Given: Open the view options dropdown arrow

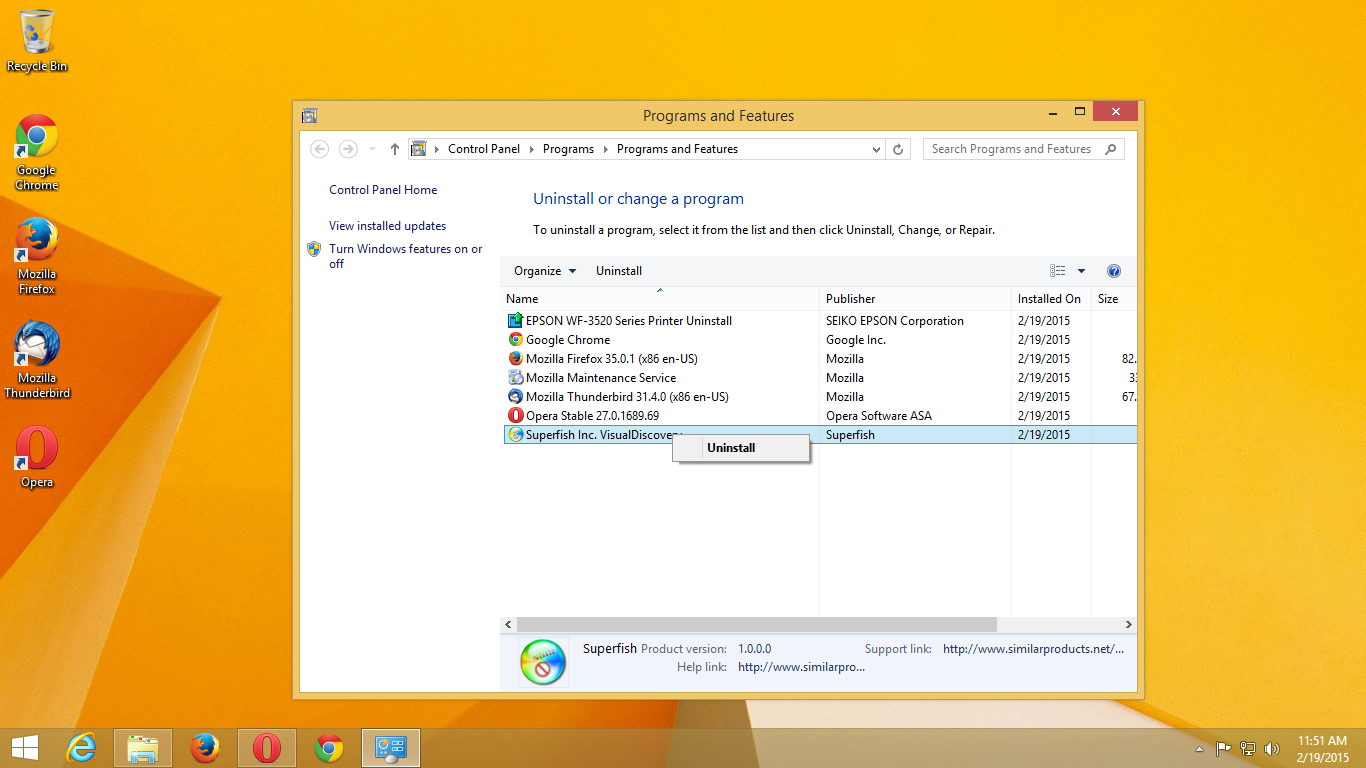Looking at the screenshot, I should tap(1081, 271).
